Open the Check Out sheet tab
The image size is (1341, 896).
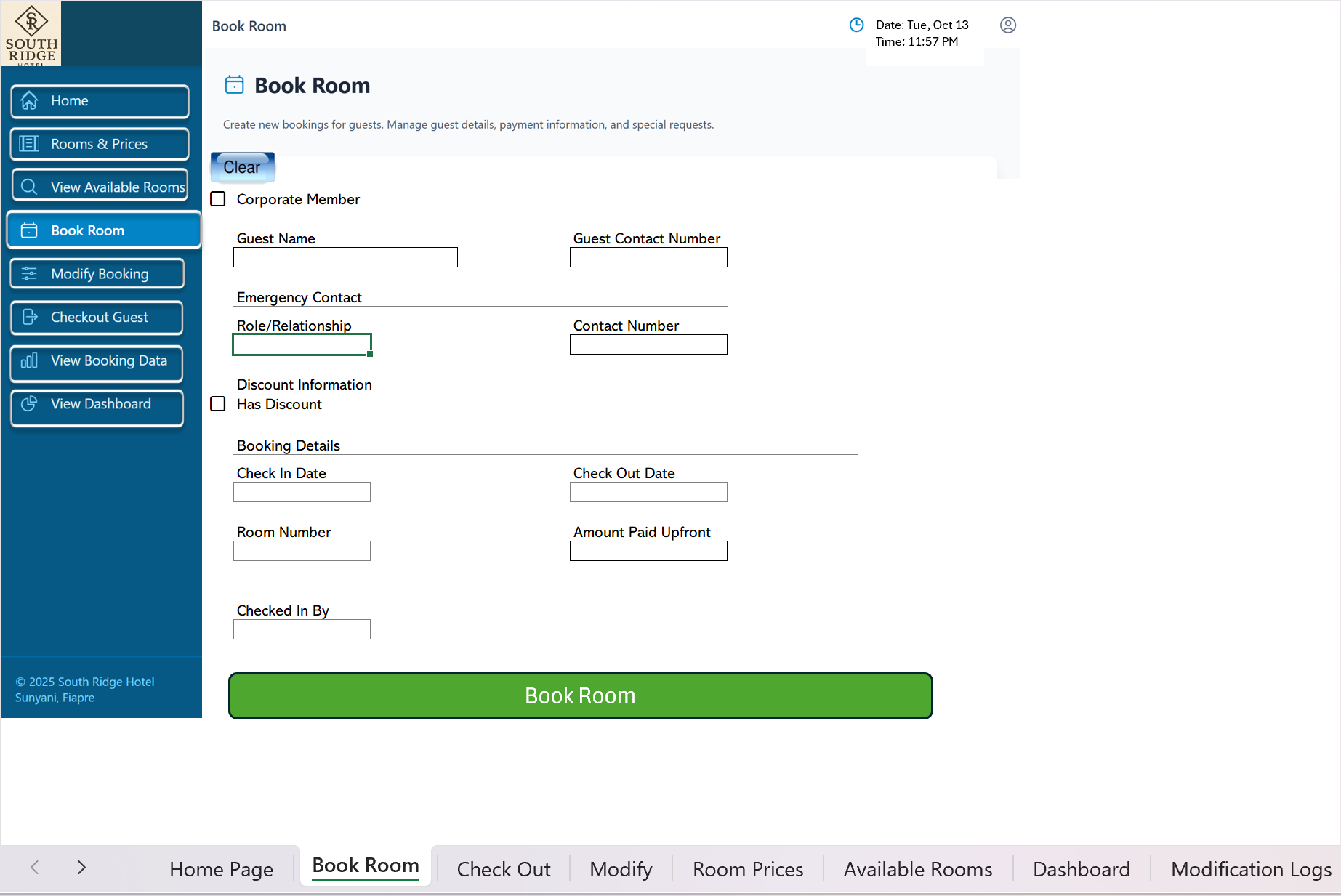[504, 869]
